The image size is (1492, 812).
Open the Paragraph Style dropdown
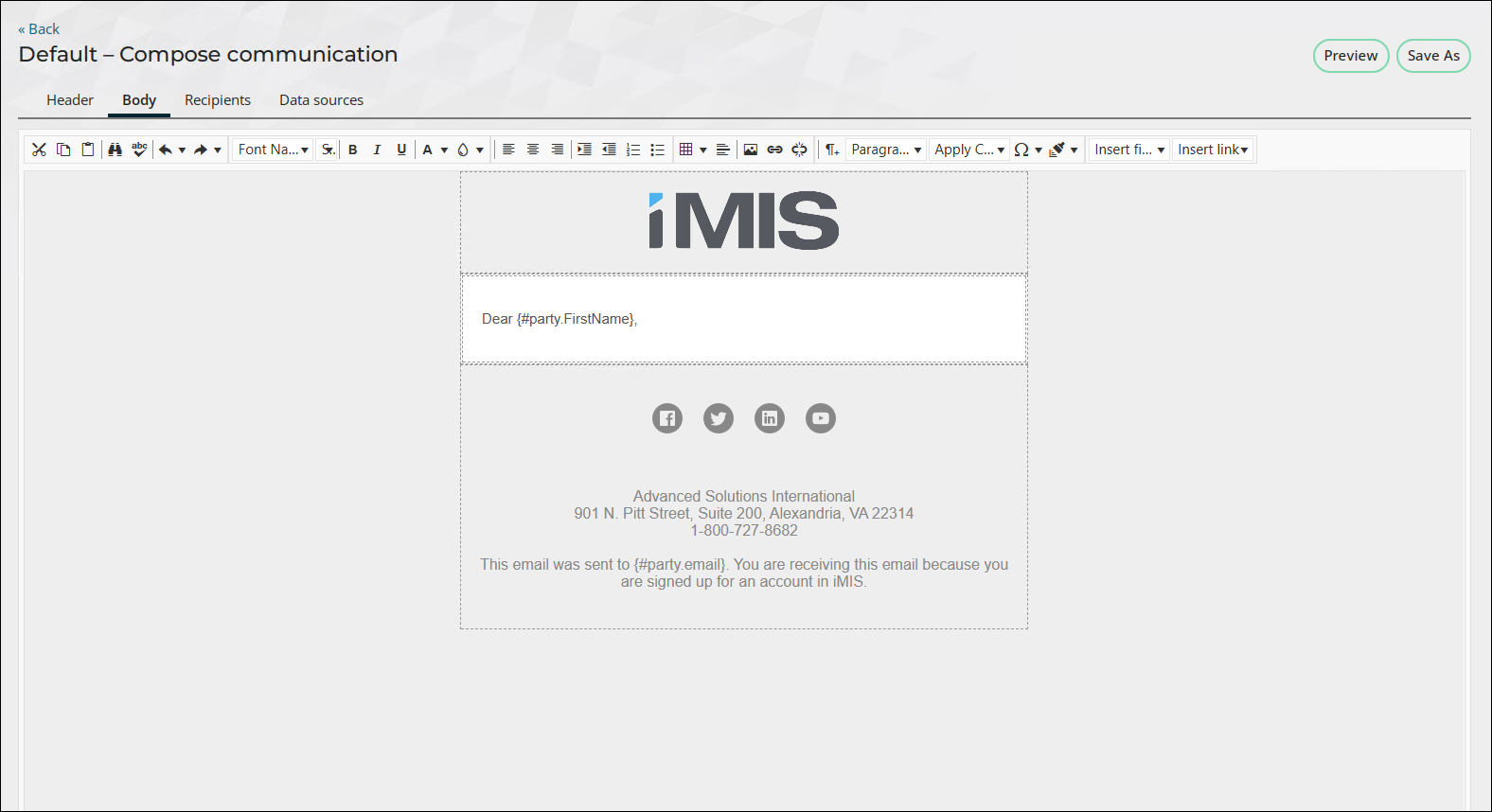pos(886,150)
